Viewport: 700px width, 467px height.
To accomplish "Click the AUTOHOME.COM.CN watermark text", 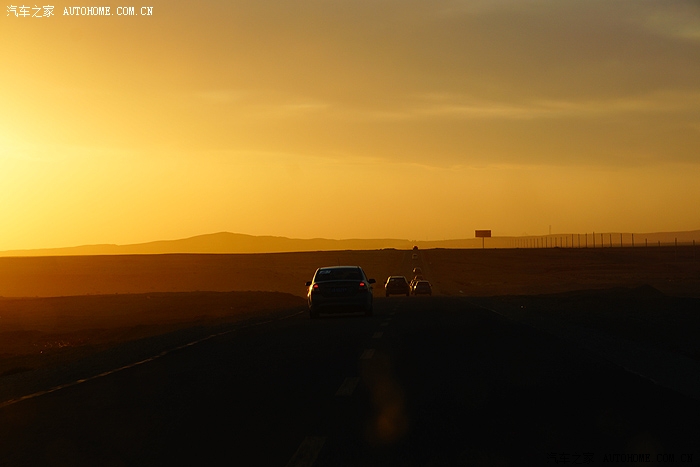I will tap(108, 11).
